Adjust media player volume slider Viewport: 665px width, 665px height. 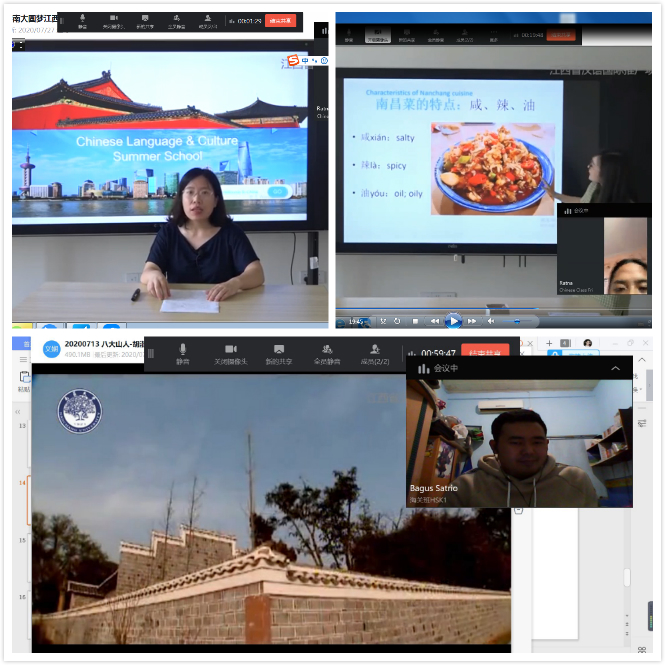[517, 321]
